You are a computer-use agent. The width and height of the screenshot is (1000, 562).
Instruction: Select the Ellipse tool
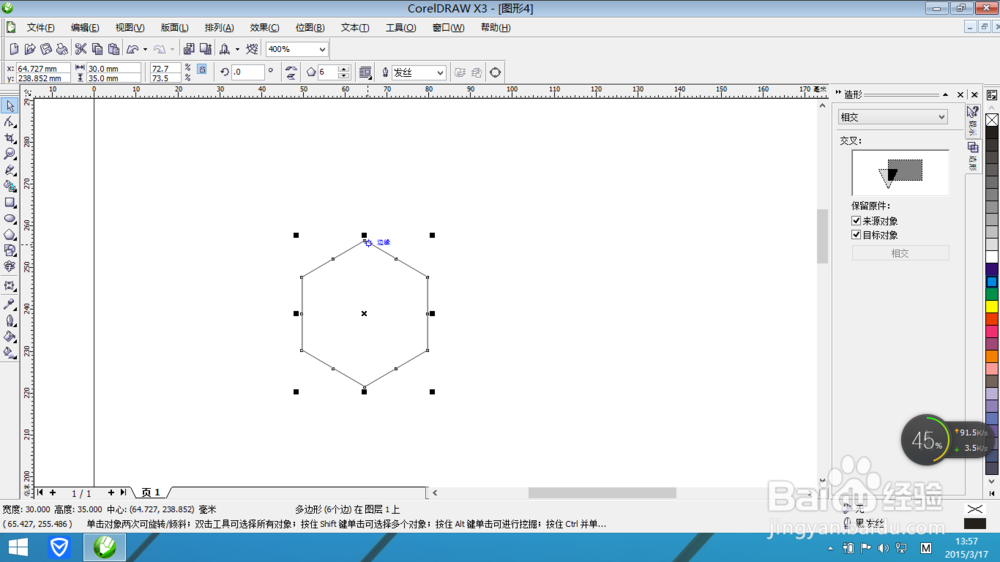[10, 219]
